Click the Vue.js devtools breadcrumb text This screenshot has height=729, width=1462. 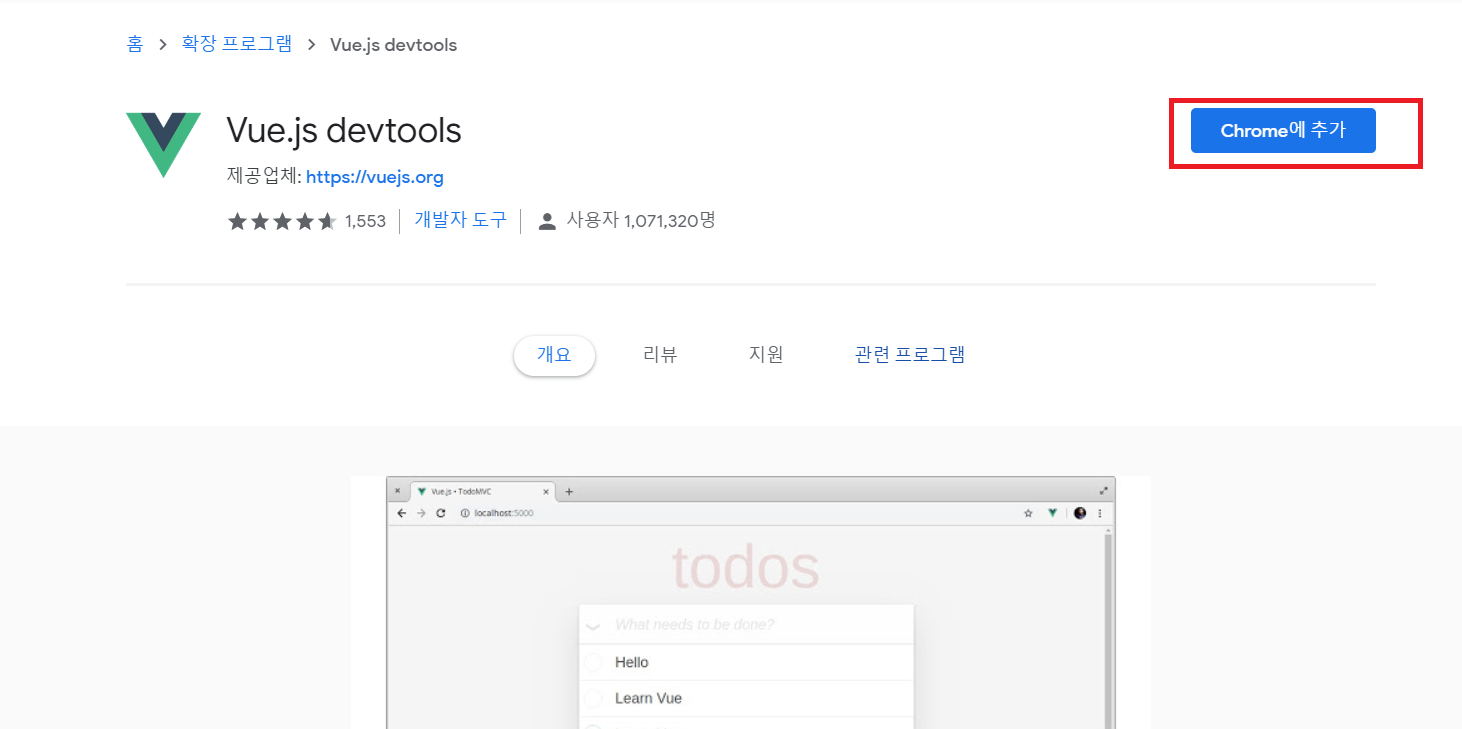(394, 45)
